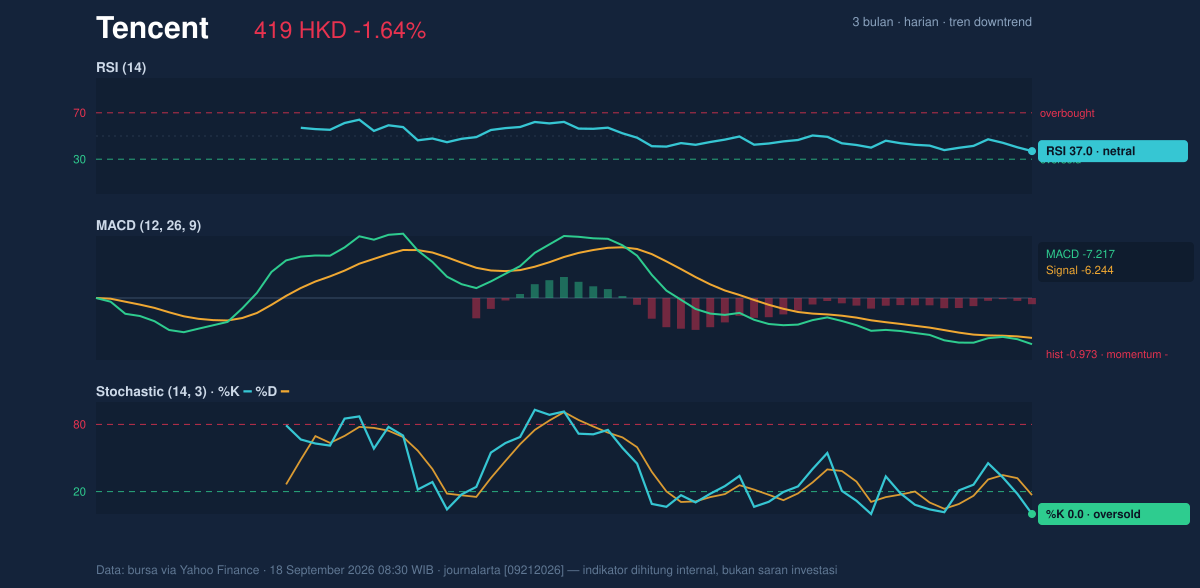Click the RSI (14) panel heading
The image size is (1200, 588).
point(121,67)
